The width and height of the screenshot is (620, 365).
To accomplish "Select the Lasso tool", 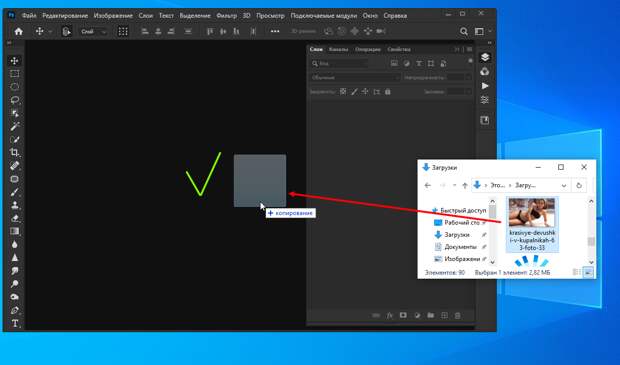I will [15, 100].
